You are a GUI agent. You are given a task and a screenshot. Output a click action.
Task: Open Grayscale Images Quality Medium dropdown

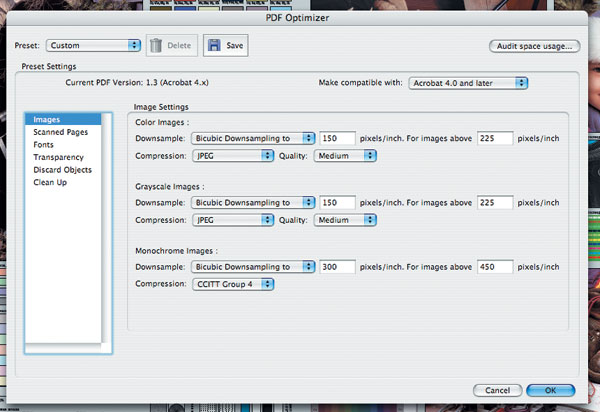(x=345, y=220)
